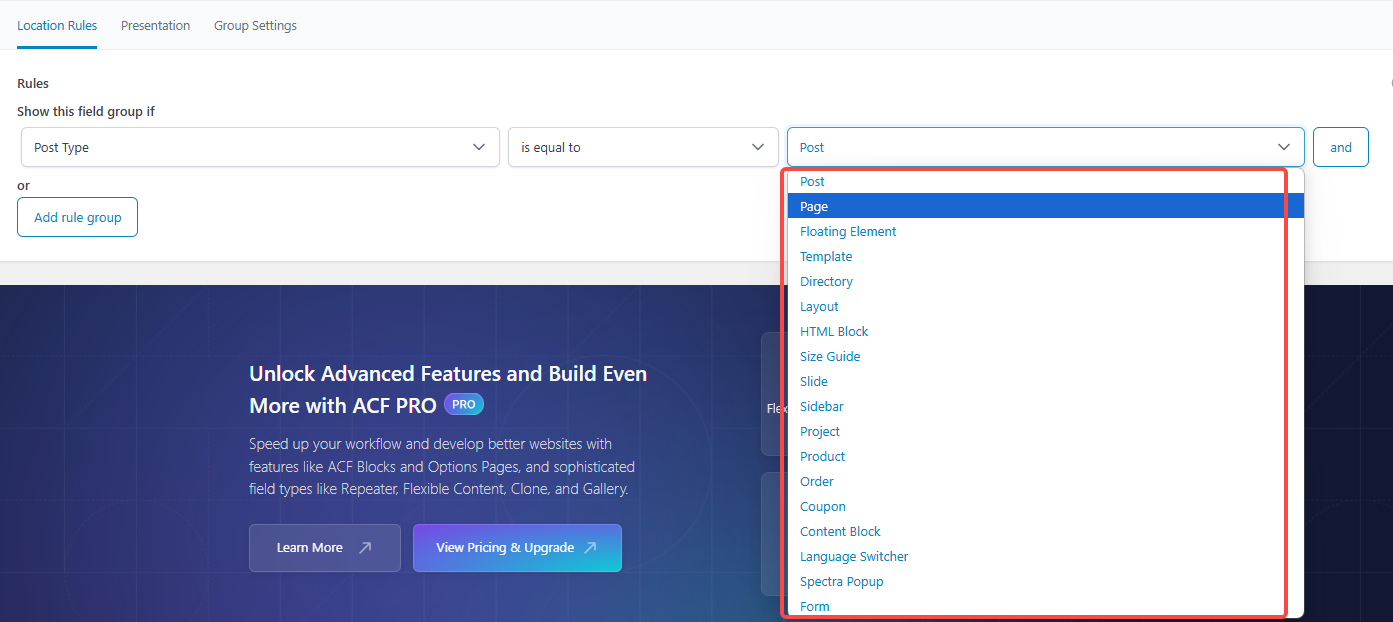Click the 'and' rule button
The image size is (1393, 622).
[1340, 147]
